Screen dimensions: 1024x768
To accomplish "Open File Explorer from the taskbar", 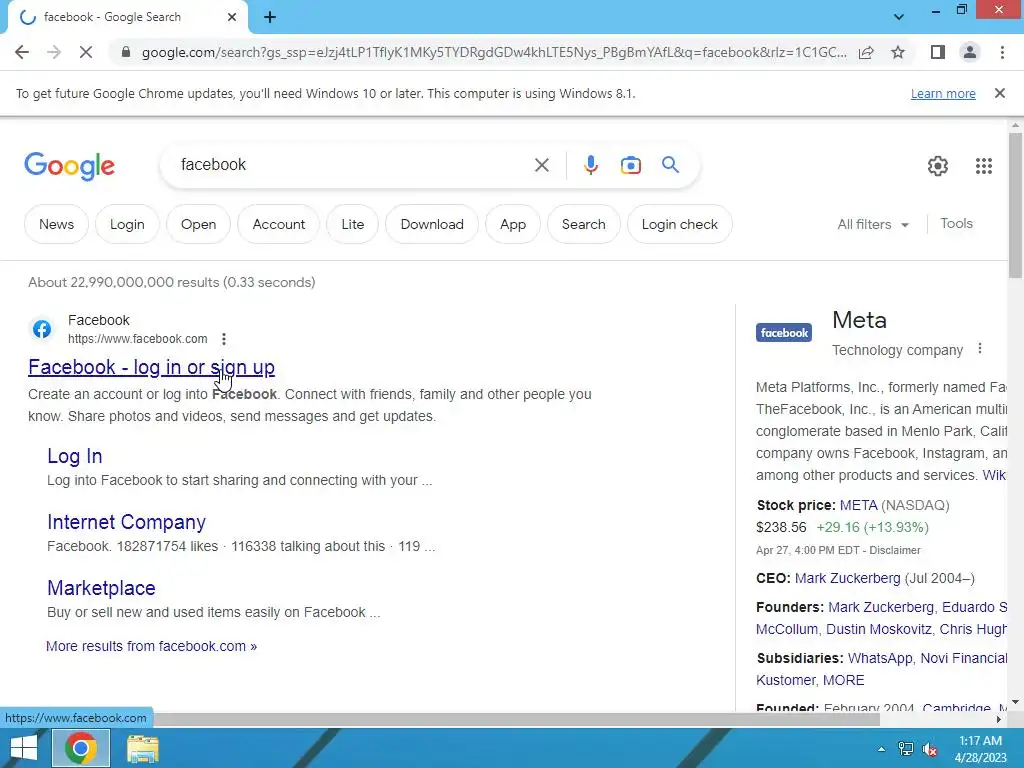I will (142, 749).
